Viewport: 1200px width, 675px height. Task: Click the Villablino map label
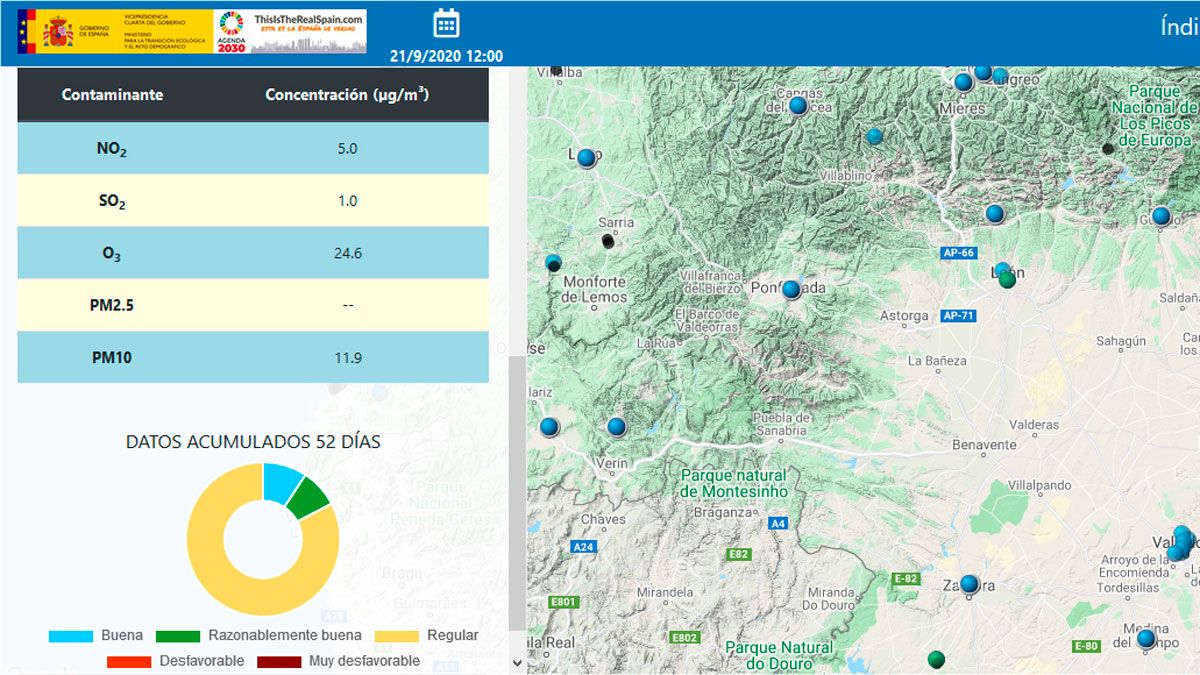coord(846,174)
